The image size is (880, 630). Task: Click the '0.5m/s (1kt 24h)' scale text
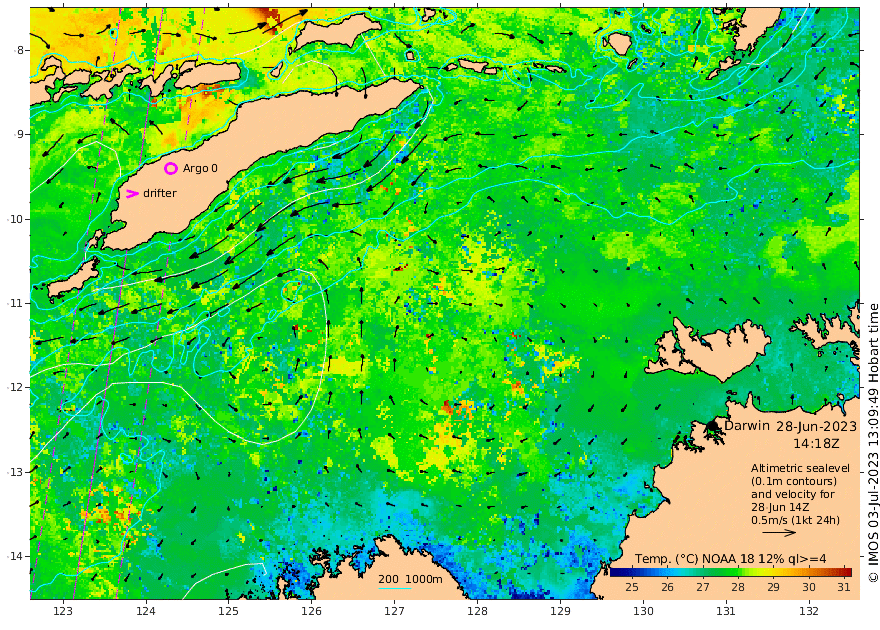[x=795, y=520]
